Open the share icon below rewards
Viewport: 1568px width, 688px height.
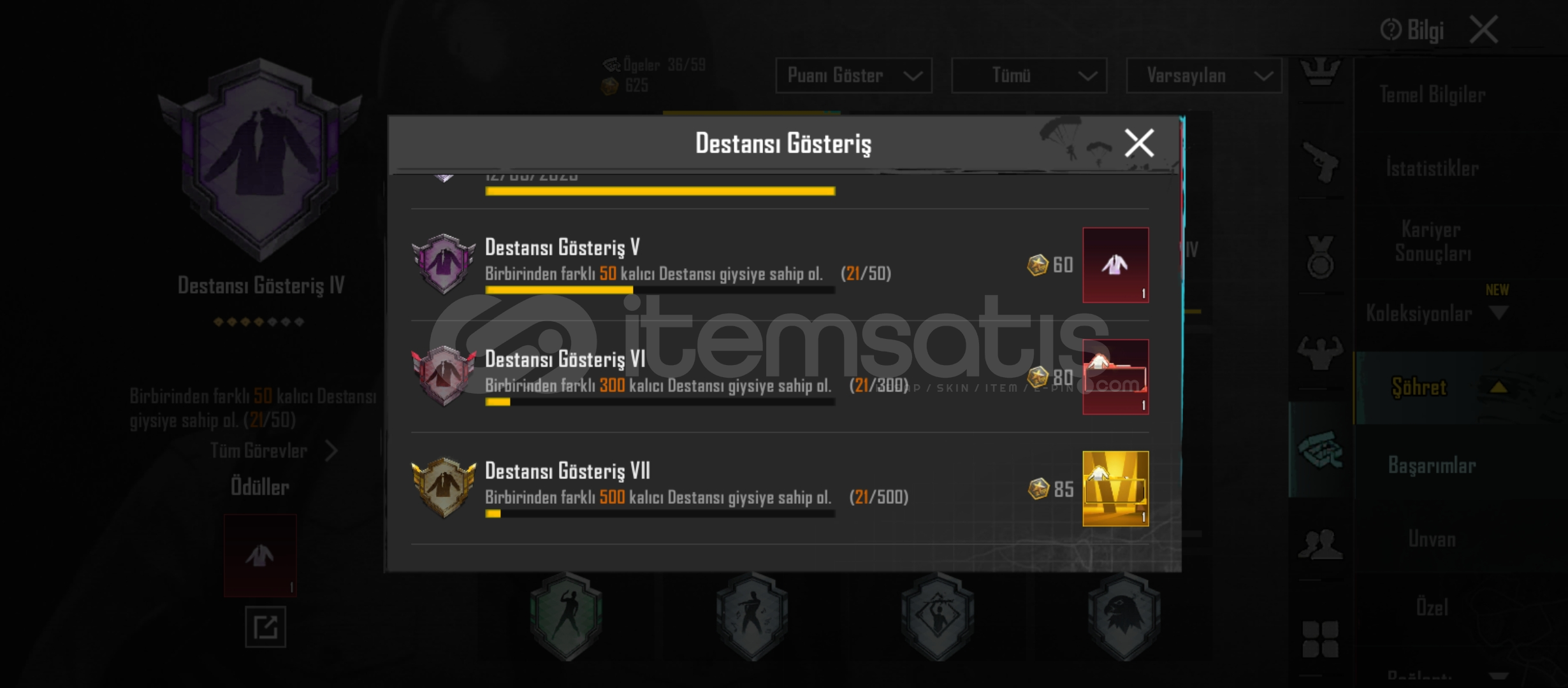pyautogui.click(x=265, y=627)
